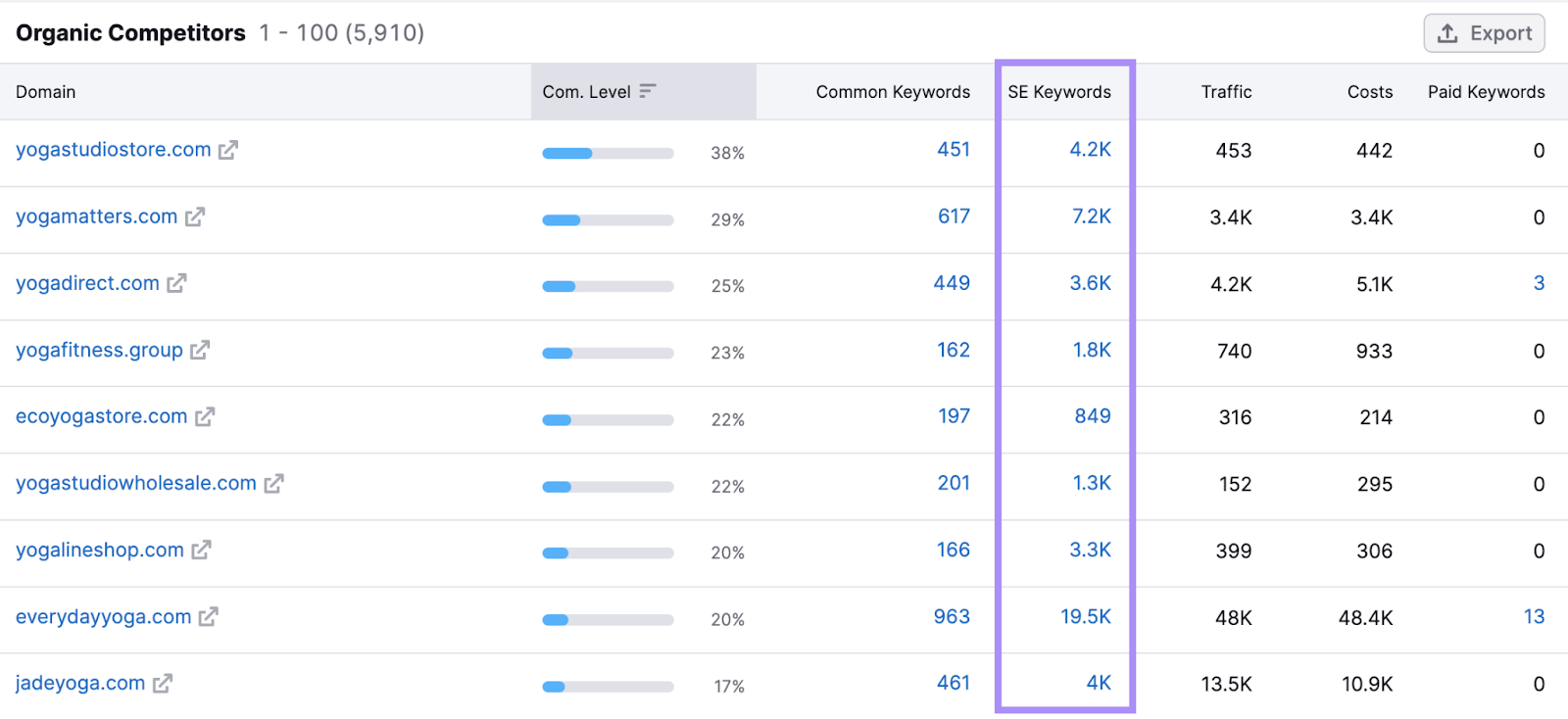Screen dimensions: 1568x719
Task: Open external link icon next to yogamatters.com
Action: [195, 216]
